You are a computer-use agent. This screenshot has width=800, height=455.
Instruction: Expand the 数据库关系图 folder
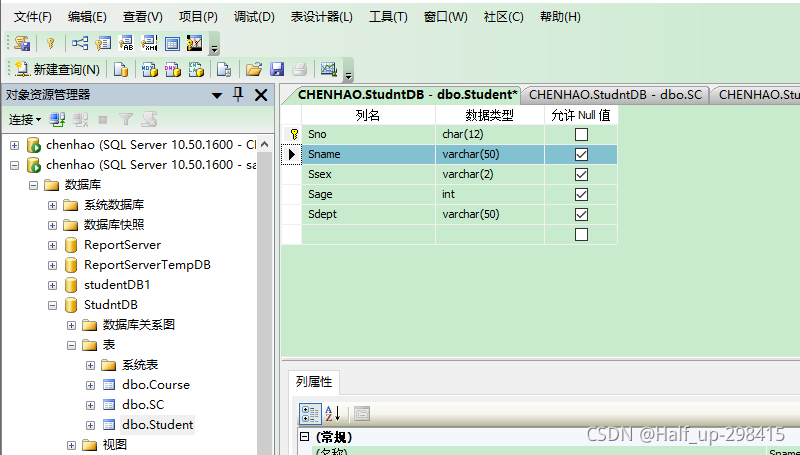[71, 325]
